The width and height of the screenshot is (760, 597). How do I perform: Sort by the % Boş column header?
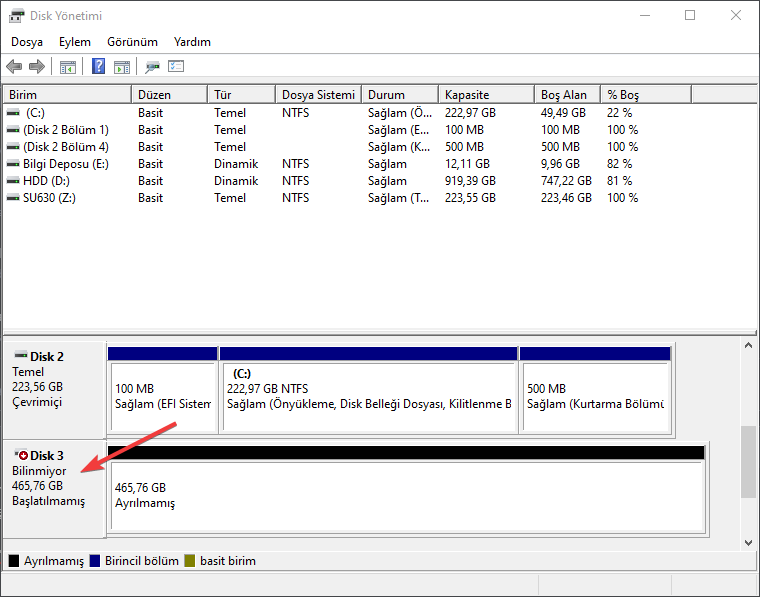click(646, 94)
